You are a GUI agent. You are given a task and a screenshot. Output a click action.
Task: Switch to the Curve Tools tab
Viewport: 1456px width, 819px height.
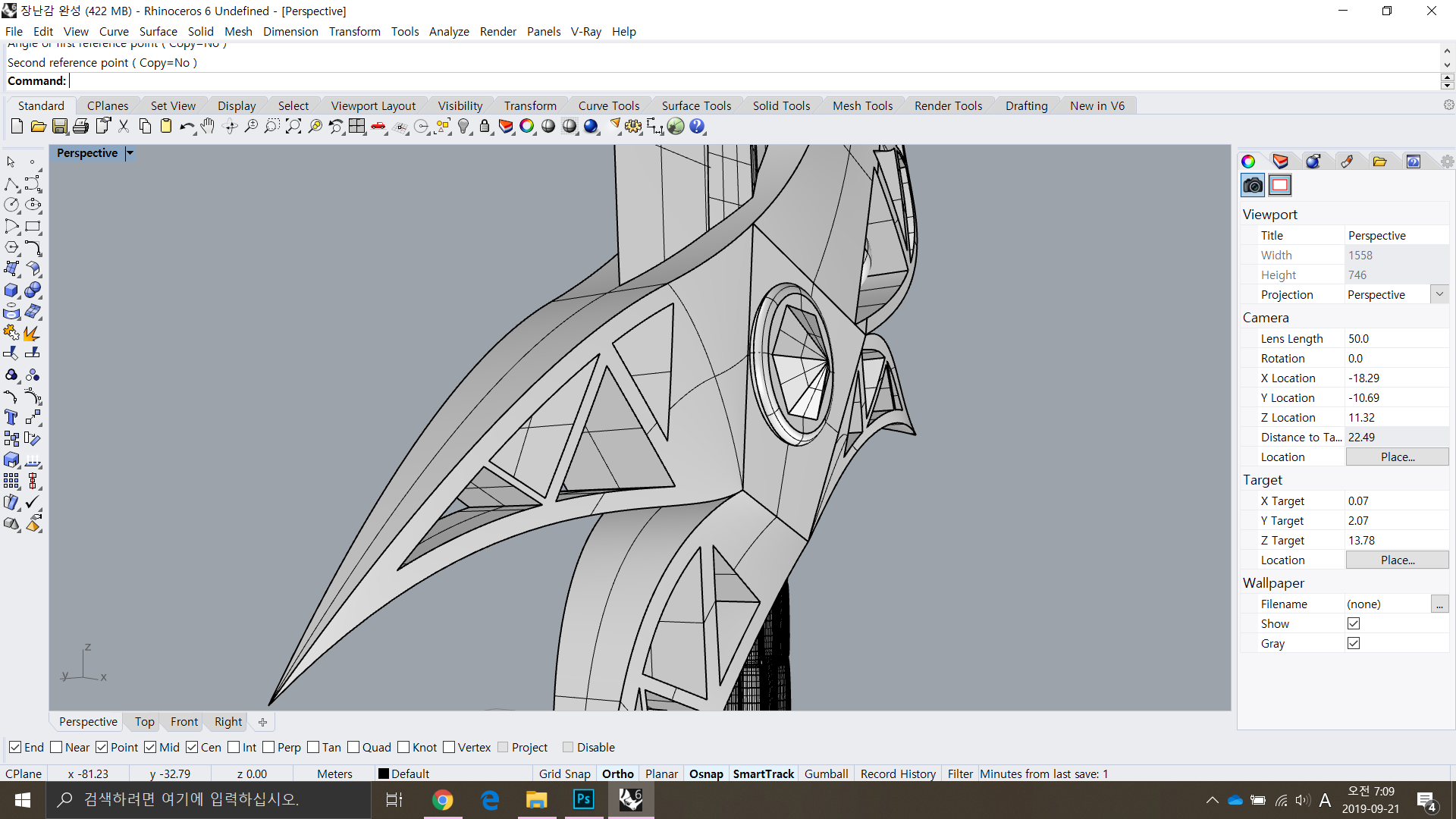point(608,105)
